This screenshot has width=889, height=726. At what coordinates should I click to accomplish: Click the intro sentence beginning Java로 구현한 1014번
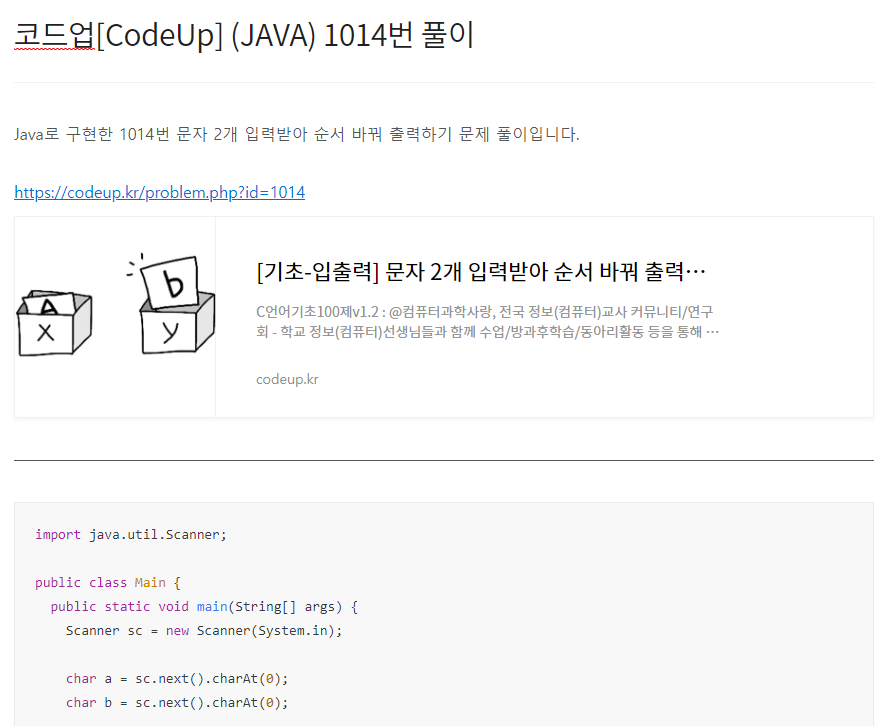(x=297, y=134)
